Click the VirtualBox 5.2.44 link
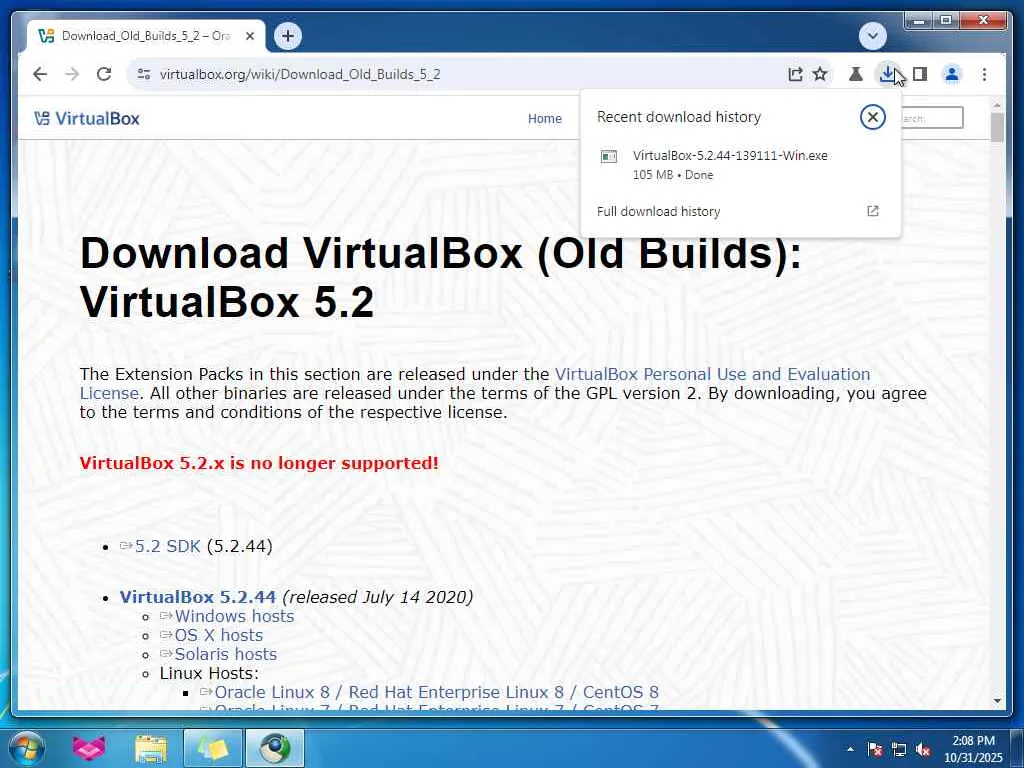The image size is (1024, 768). pyautogui.click(x=198, y=597)
